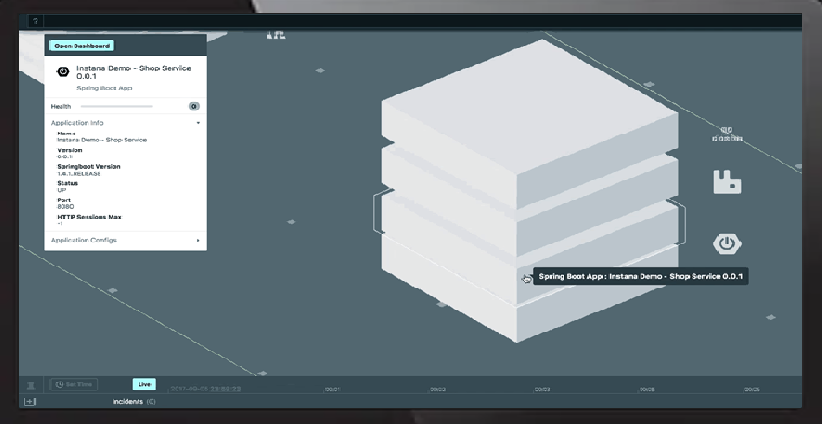Click the icon left of Set Time
Screen dimensions: 822x424
[31, 384]
